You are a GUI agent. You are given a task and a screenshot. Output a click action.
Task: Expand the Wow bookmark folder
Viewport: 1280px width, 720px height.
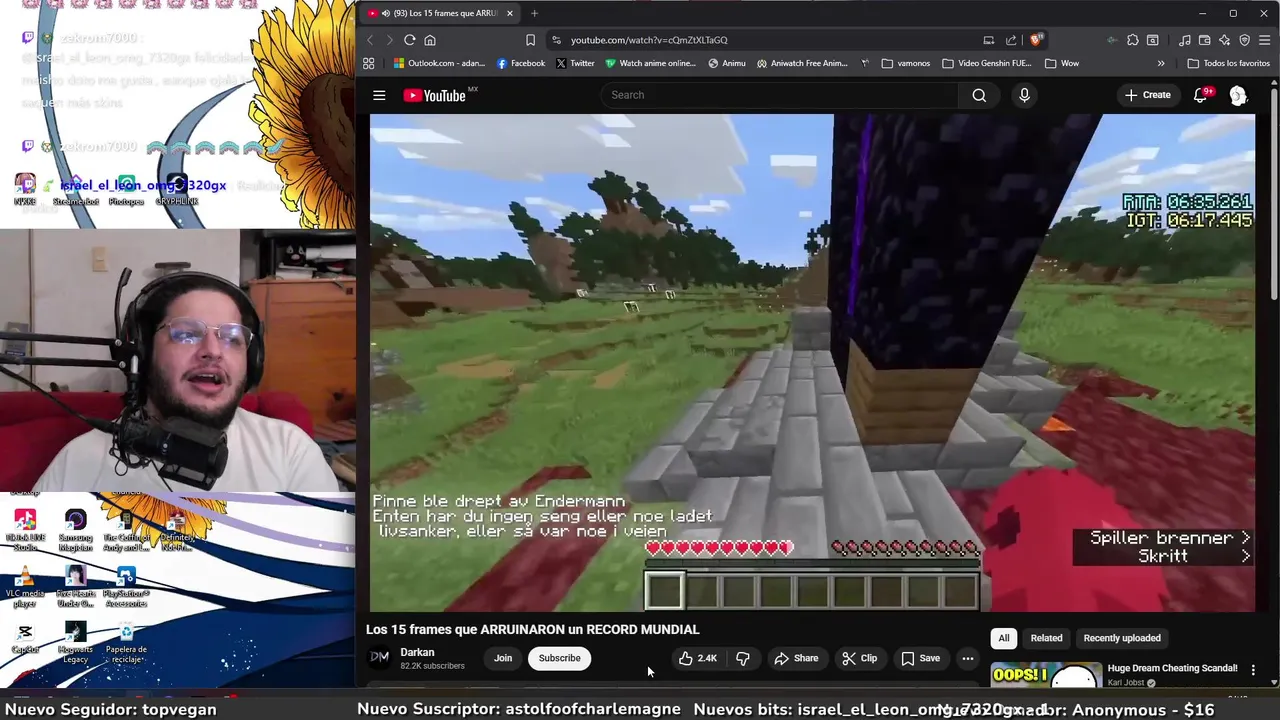pyautogui.click(x=1062, y=63)
